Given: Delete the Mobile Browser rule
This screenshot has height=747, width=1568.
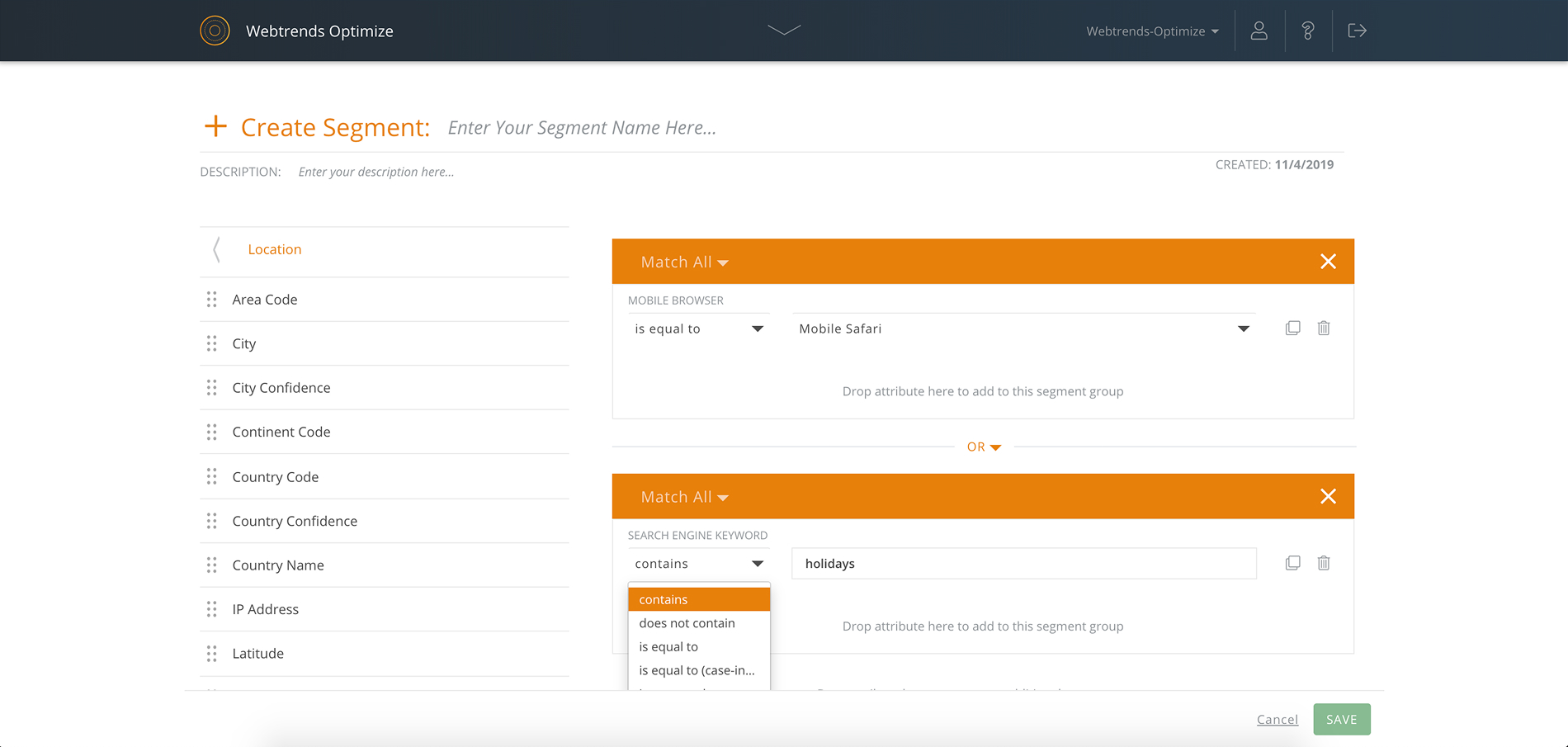Looking at the screenshot, I should click(x=1324, y=328).
